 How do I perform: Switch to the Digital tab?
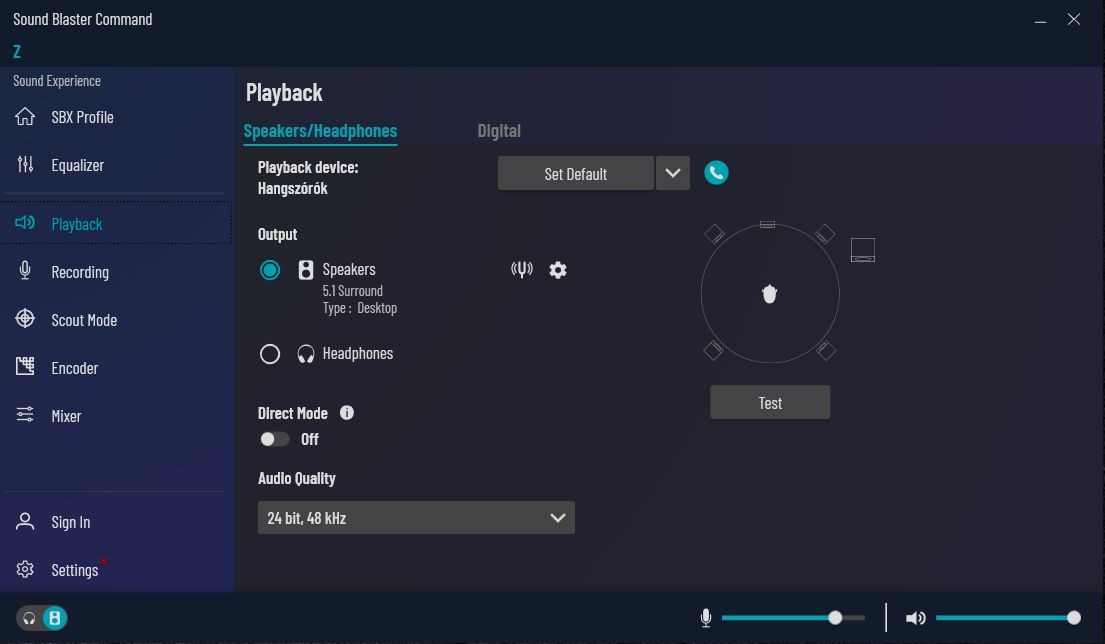[x=499, y=131]
